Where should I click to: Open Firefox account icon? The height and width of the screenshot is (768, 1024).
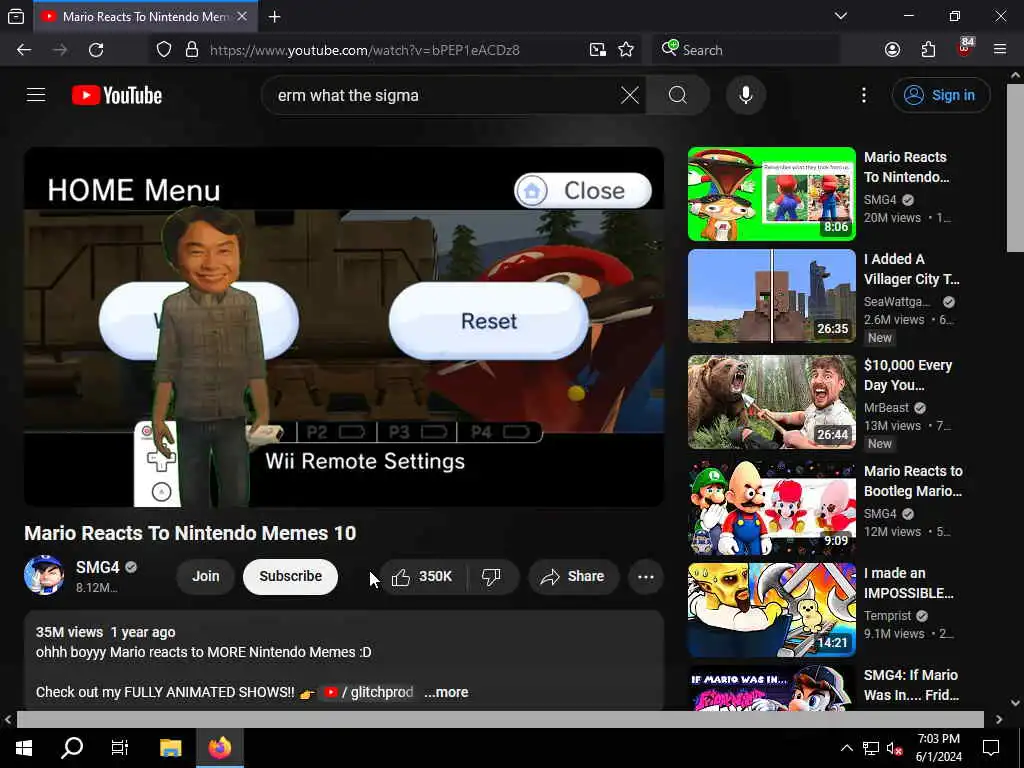point(892,50)
